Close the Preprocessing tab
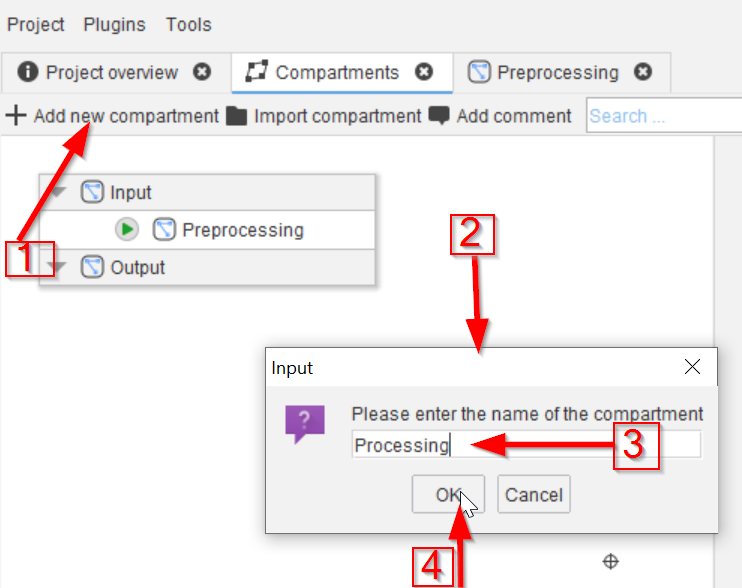Viewport: 742px width, 588px height. [x=643, y=72]
